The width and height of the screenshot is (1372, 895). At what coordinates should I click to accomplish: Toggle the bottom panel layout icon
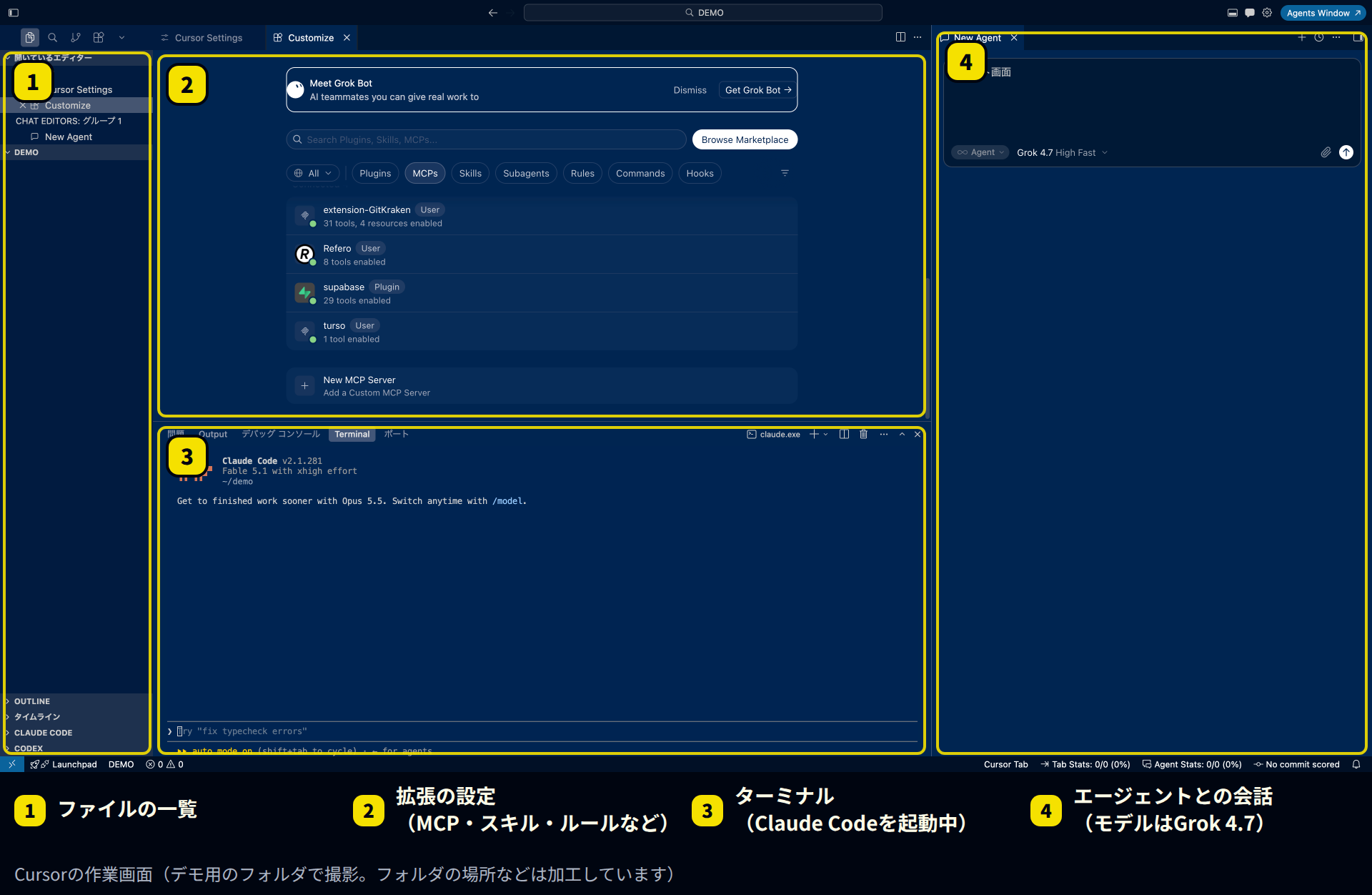[x=1232, y=12]
